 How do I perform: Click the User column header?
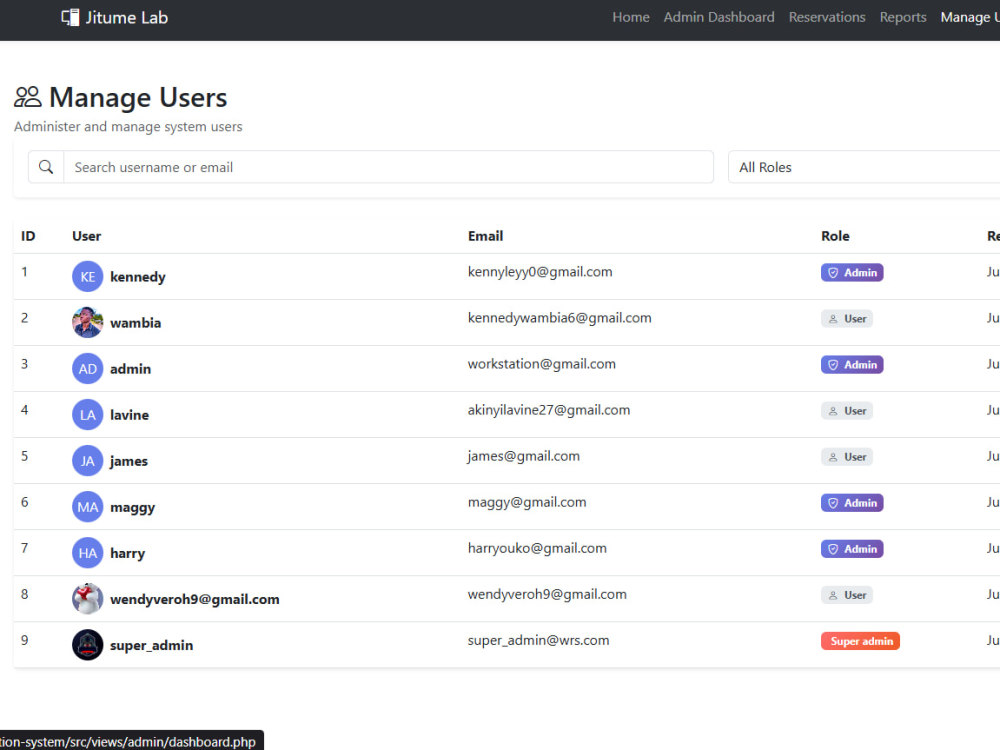coord(87,236)
